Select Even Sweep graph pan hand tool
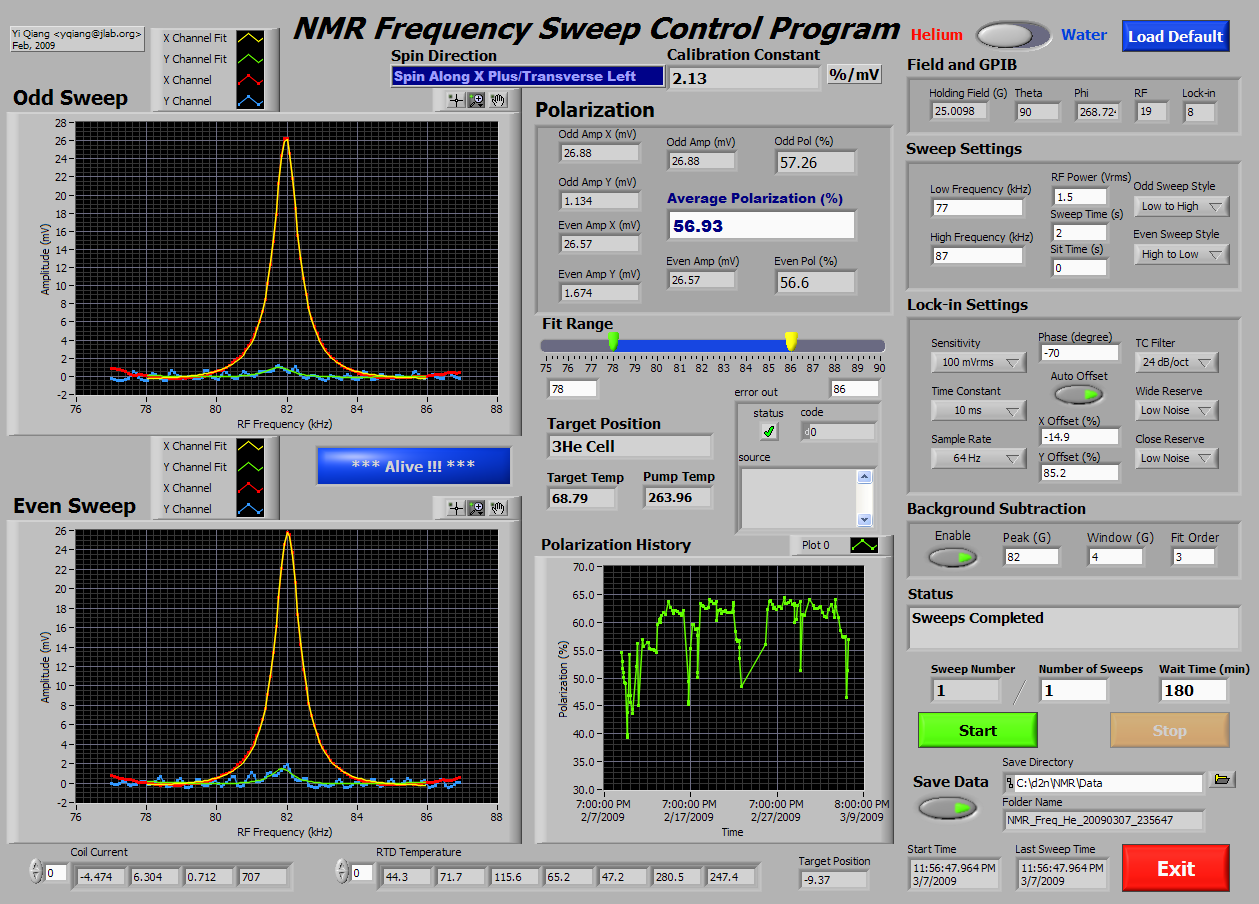 coord(498,508)
